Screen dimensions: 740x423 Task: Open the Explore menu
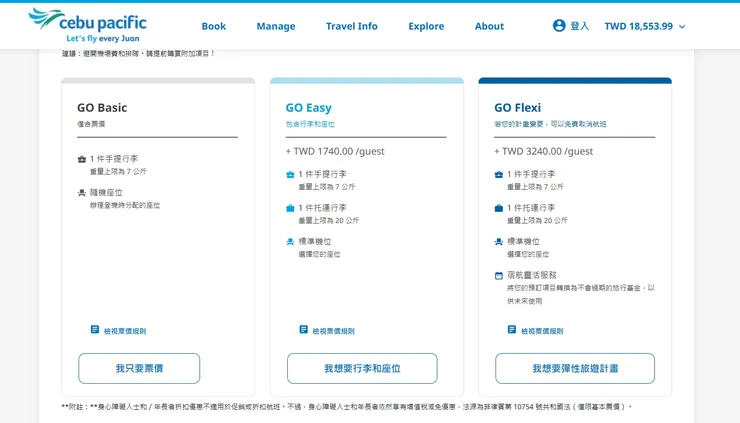point(426,26)
